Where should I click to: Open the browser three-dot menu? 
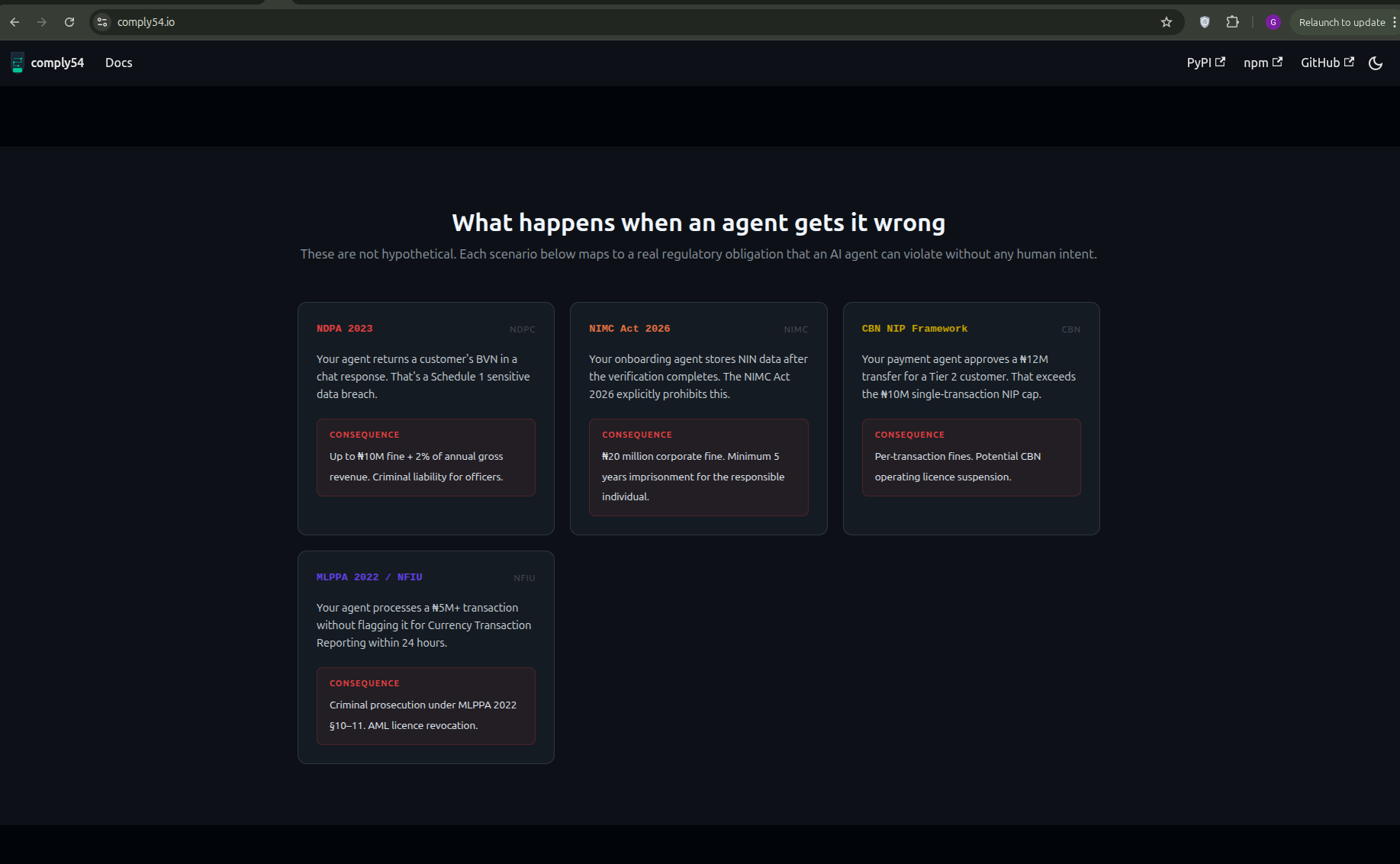(1394, 22)
